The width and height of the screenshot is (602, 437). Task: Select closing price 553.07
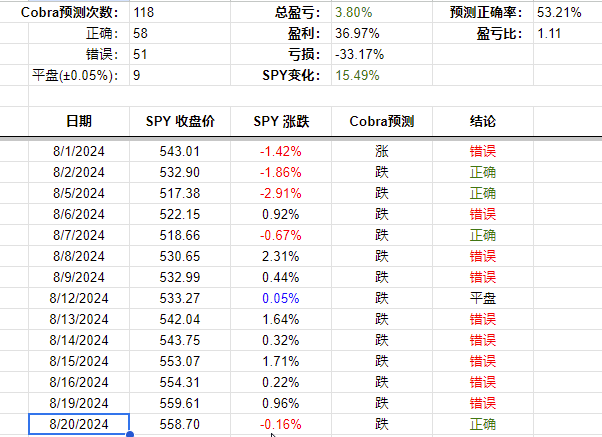tap(180, 361)
